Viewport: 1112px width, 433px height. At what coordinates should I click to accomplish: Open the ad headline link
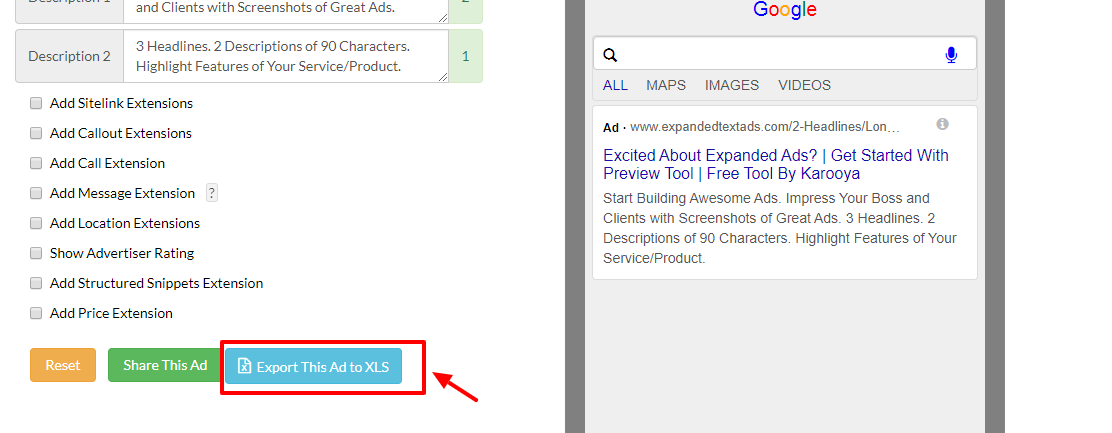(776, 164)
